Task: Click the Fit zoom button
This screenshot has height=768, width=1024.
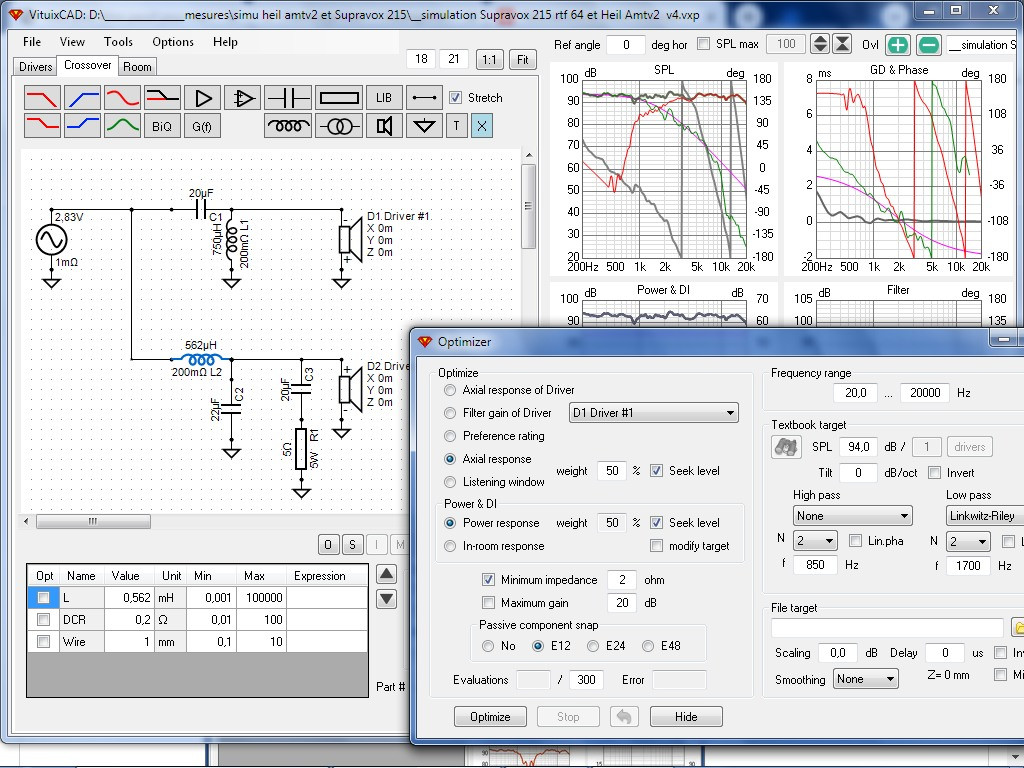Action: click(522, 59)
